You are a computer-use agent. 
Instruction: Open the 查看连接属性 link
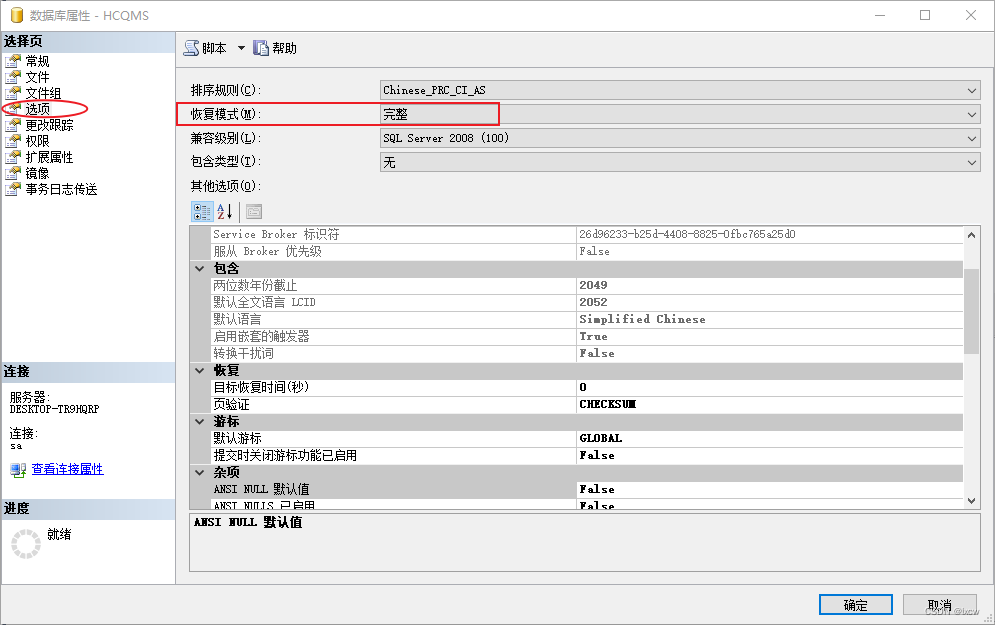(67, 469)
